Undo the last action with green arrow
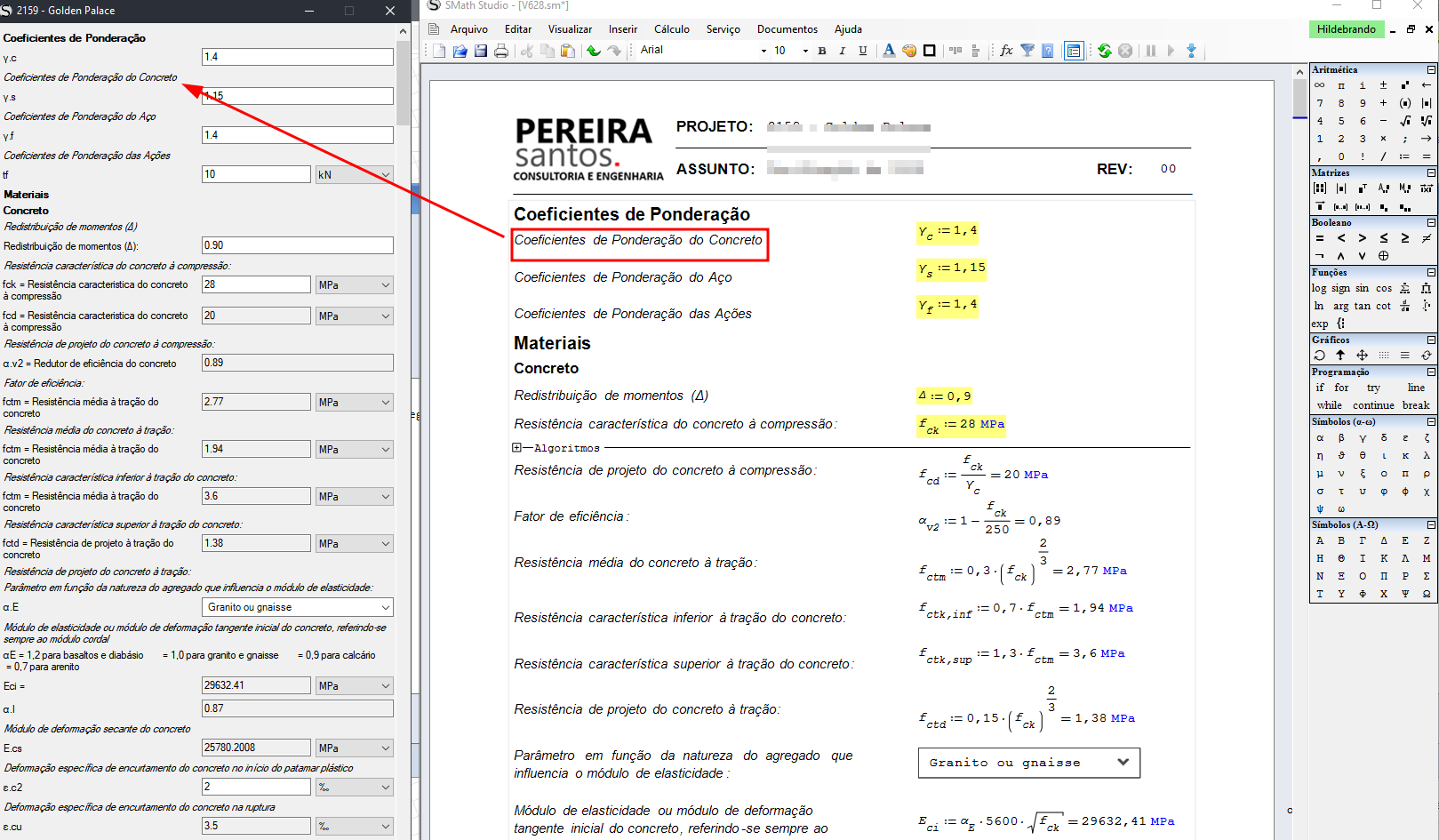The image size is (1439, 840). tap(593, 51)
